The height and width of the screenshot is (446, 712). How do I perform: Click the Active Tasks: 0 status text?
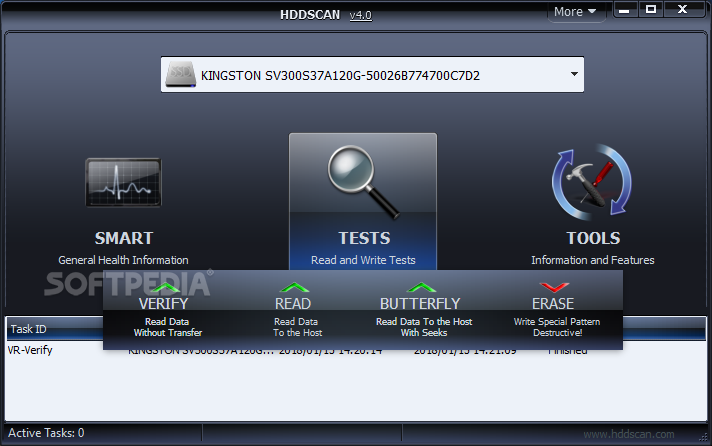pos(46,433)
